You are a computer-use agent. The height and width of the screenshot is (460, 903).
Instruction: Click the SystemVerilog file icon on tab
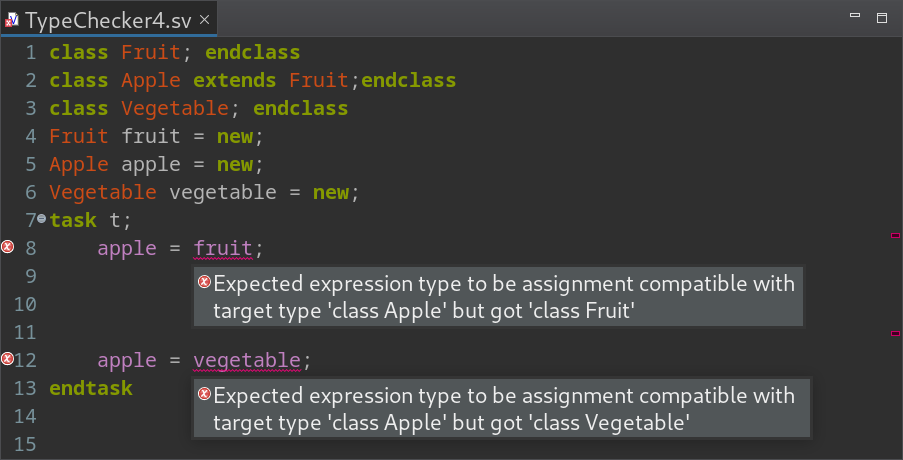pyautogui.click(x=12, y=21)
